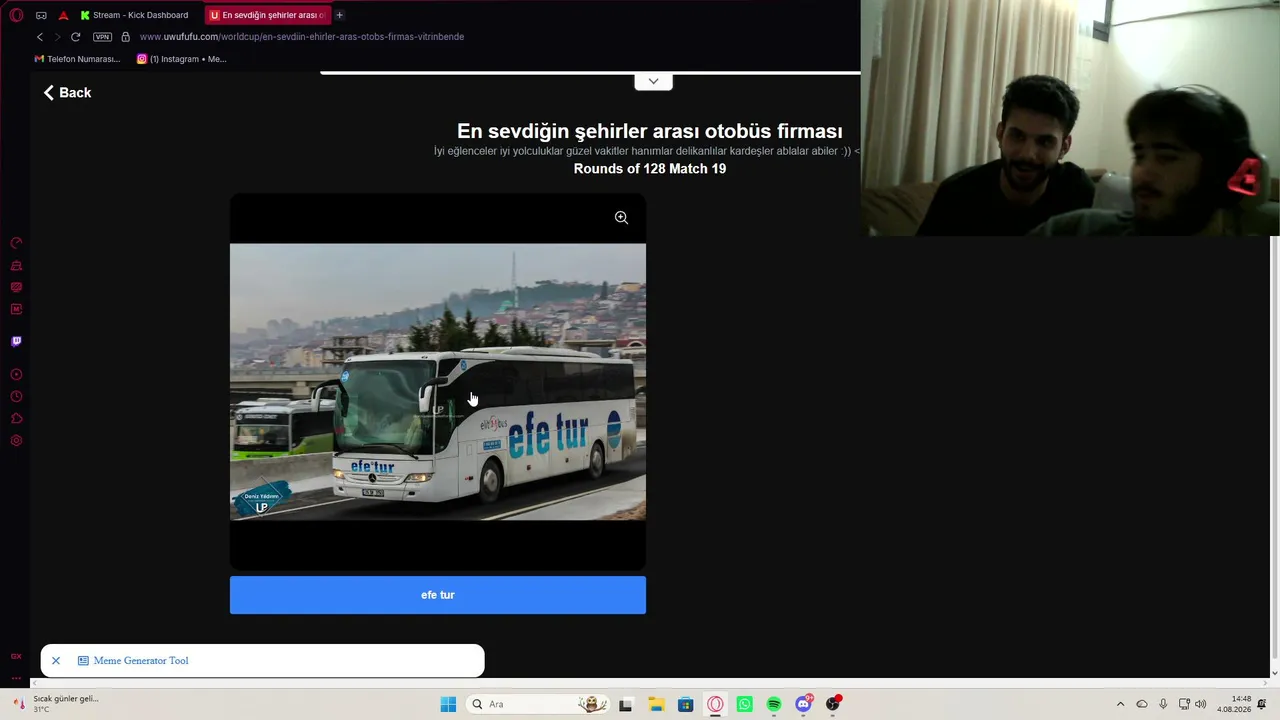Switch to Opera GX on taskbar
Image resolution: width=1280 pixels, height=720 pixels.
point(715,704)
